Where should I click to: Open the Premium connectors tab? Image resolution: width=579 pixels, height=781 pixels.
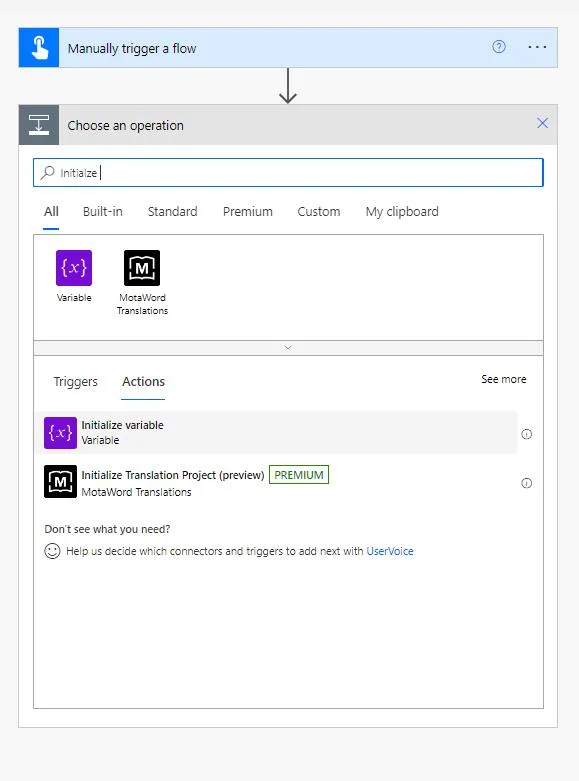pyautogui.click(x=248, y=212)
